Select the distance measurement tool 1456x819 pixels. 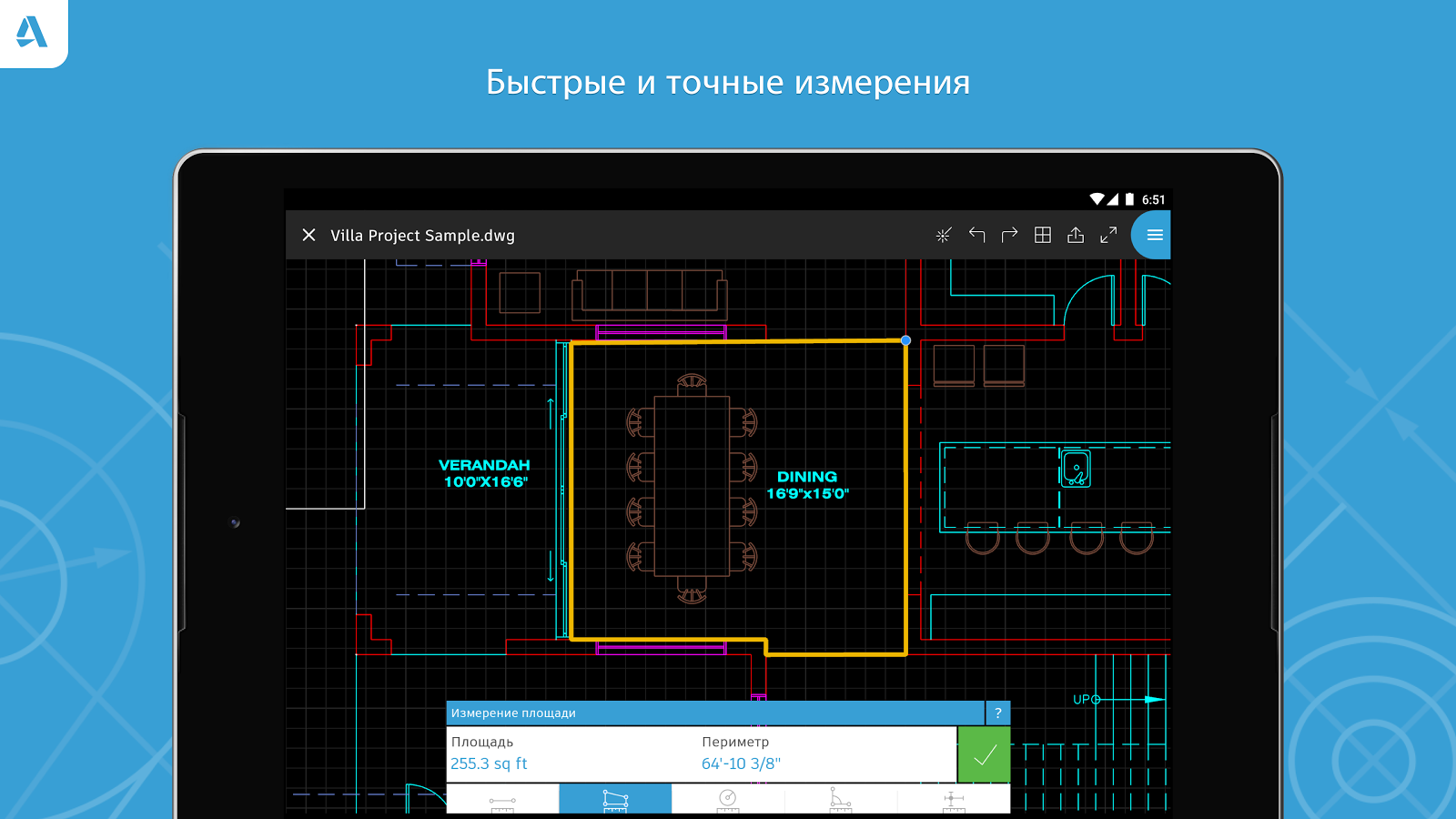(x=502, y=800)
